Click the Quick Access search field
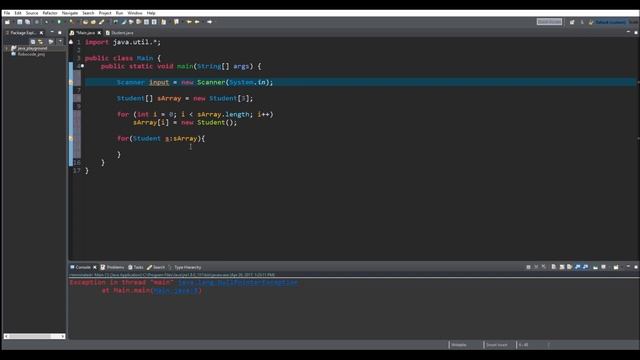This screenshot has width=640, height=360. pyautogui.click(x=549, y=22)
